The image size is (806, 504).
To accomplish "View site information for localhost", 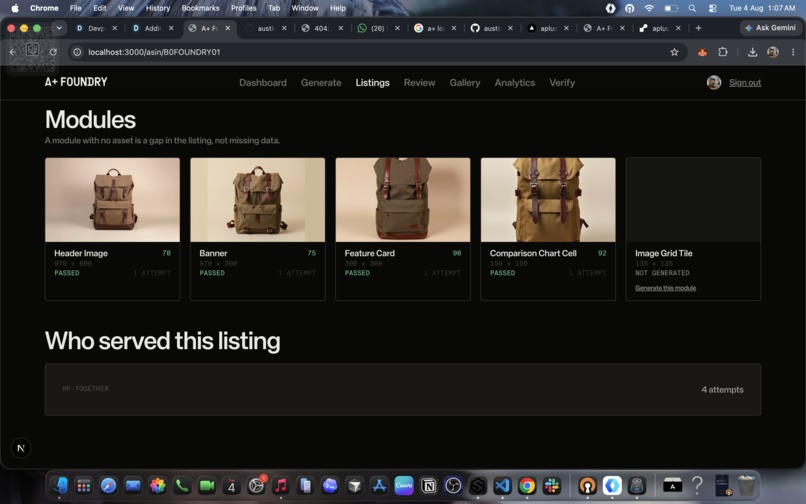I will click(77, 52).
